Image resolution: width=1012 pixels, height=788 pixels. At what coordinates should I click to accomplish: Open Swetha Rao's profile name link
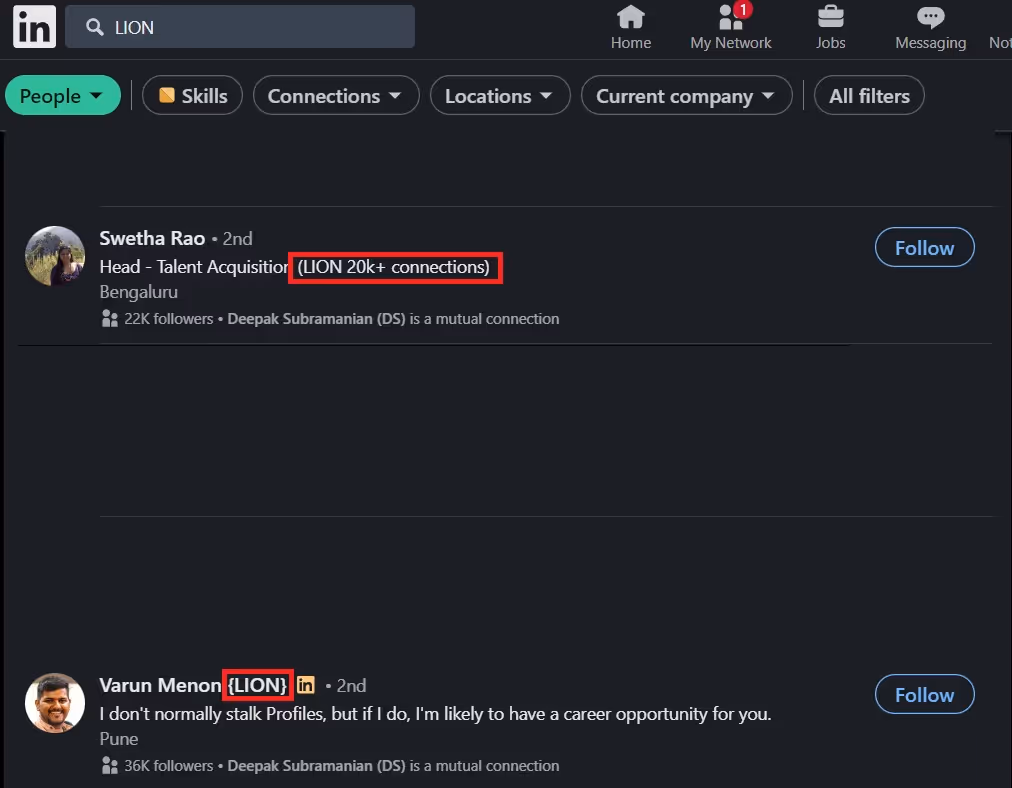[152, 238]
